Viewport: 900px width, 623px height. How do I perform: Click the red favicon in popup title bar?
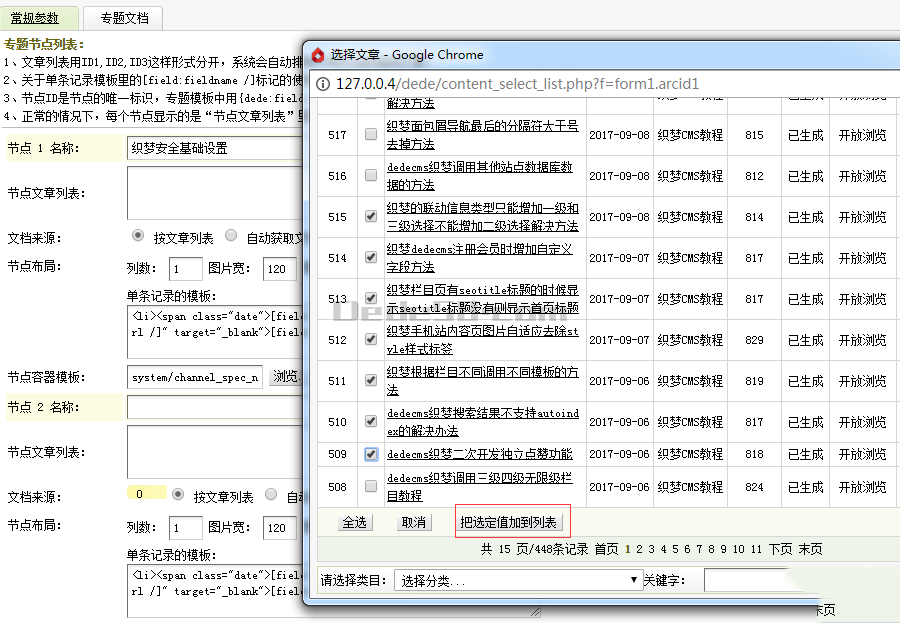(317, 55)
